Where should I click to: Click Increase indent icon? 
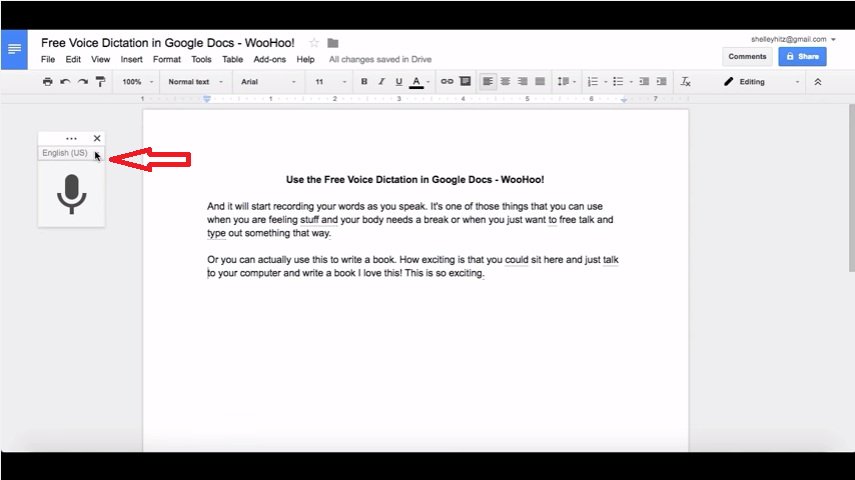[661, 82]
